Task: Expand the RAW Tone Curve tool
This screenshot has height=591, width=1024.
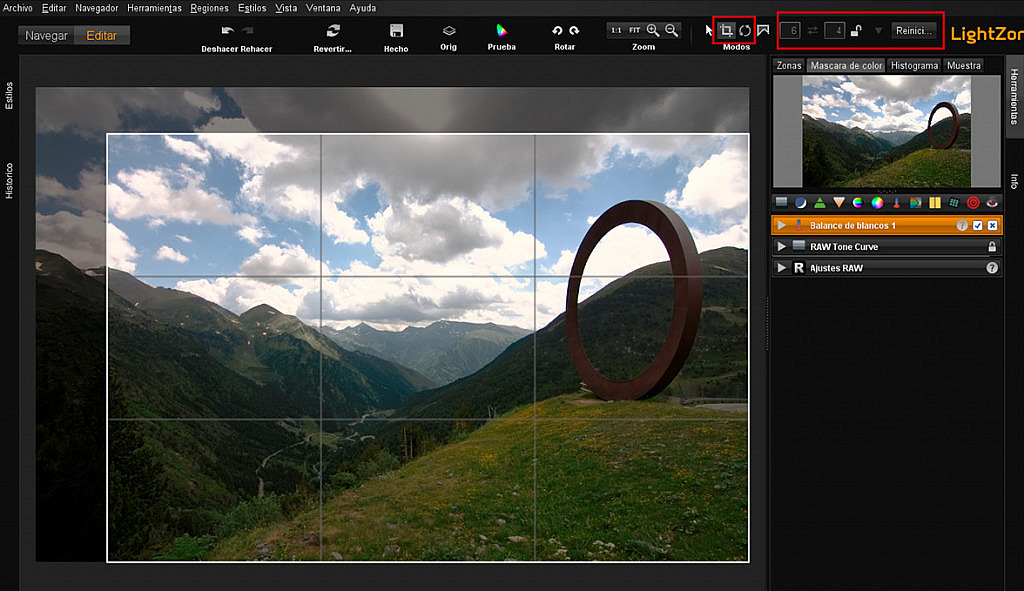Action: coord(782,246)
